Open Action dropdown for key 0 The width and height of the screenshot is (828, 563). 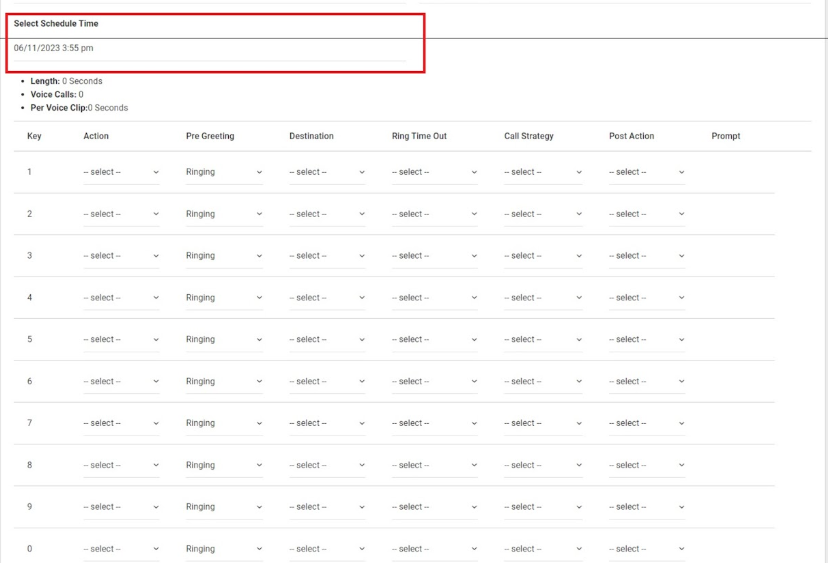121,549
